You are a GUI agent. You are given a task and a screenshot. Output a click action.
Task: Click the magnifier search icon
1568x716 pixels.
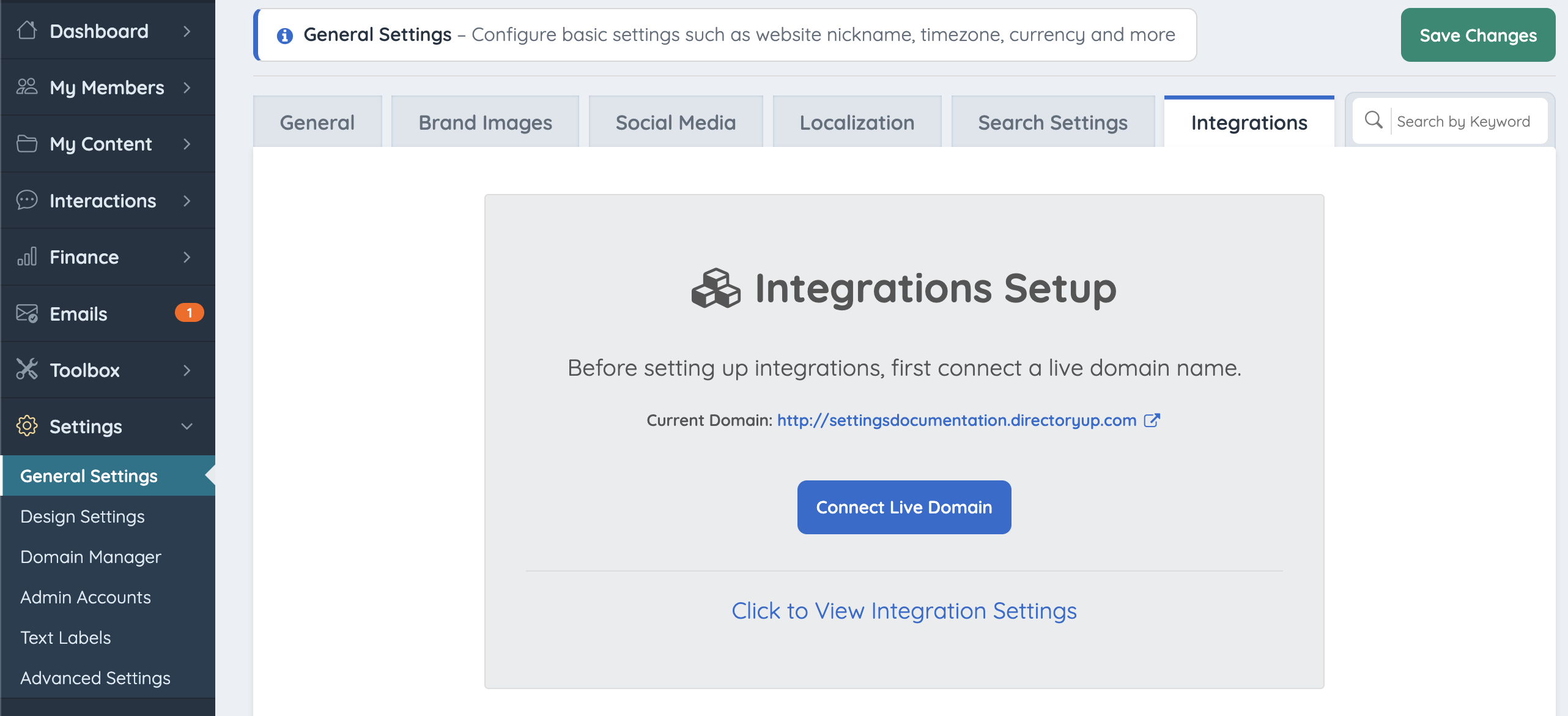pyautogui.click(x=1374, y=121)
